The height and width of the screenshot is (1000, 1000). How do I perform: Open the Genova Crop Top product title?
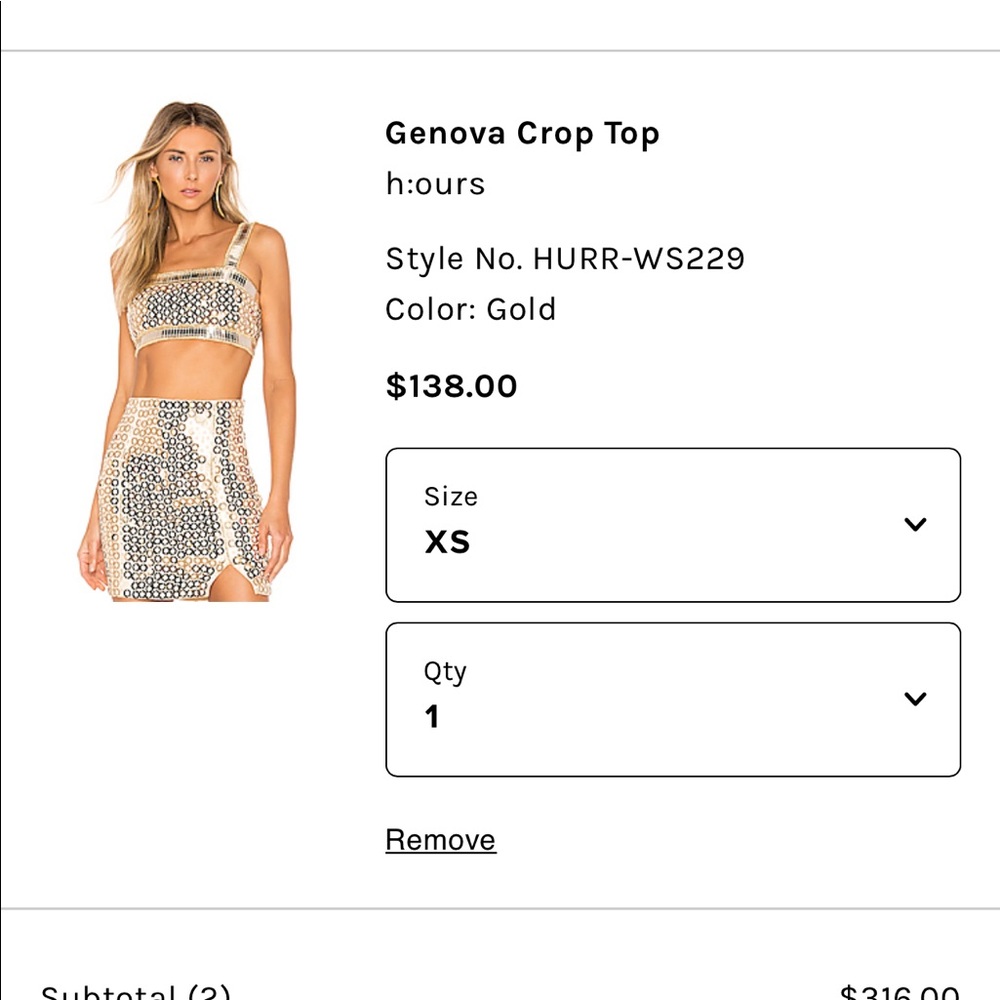point(522,133)
